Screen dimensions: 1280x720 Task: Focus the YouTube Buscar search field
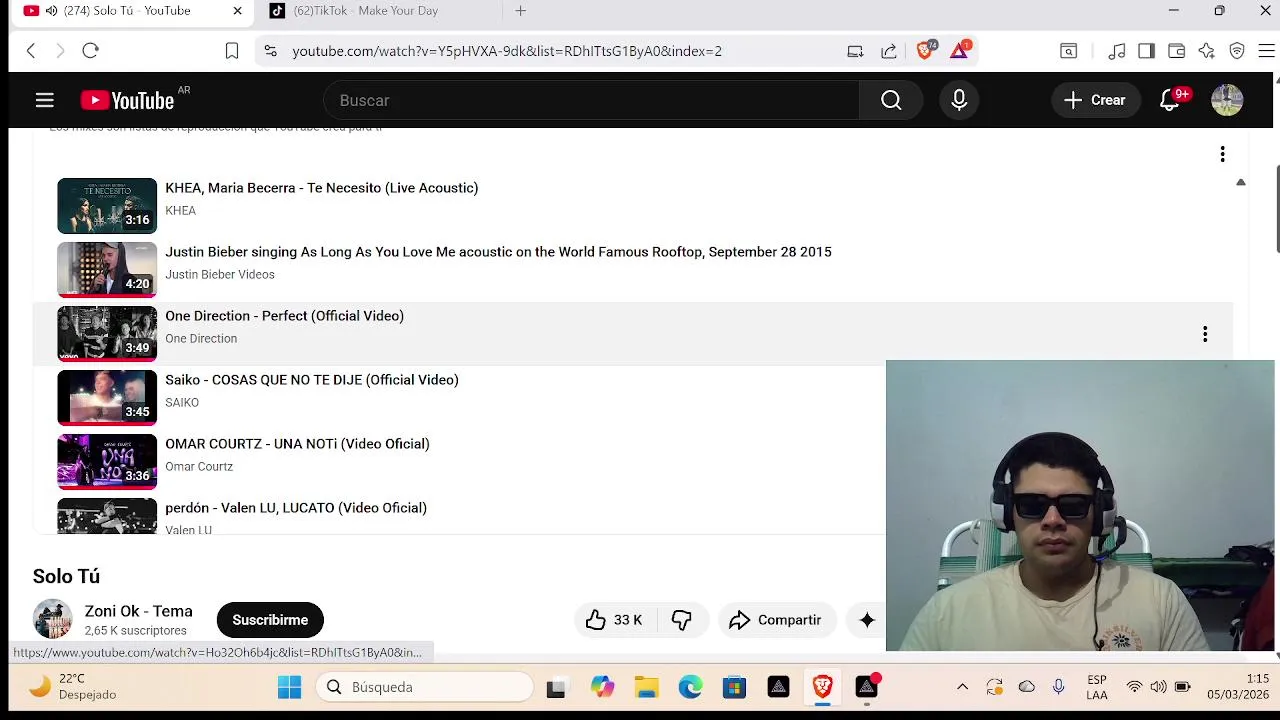click(x=592, y=100)
